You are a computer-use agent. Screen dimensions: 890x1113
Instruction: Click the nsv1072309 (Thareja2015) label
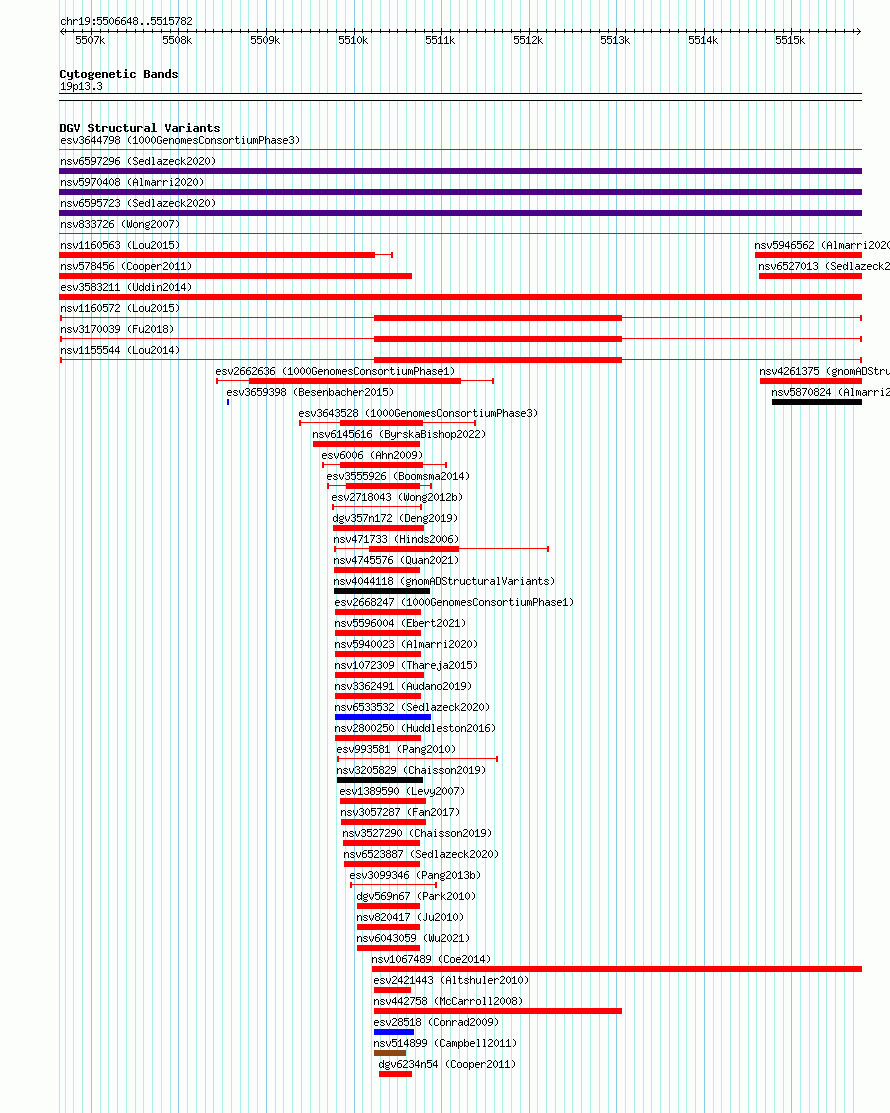coord(406,665)
